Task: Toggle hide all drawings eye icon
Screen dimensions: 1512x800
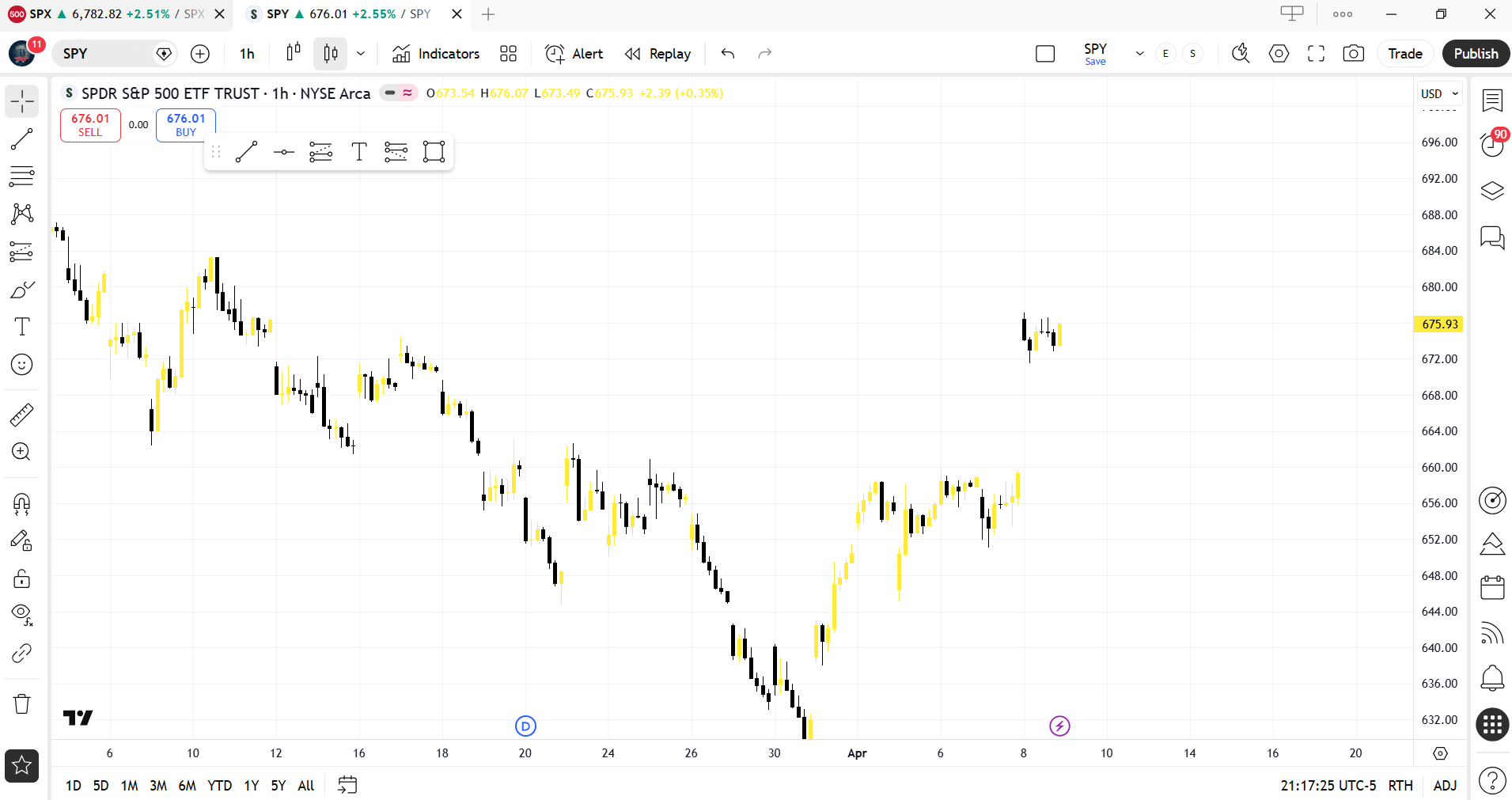Action: tap(22, 615)
